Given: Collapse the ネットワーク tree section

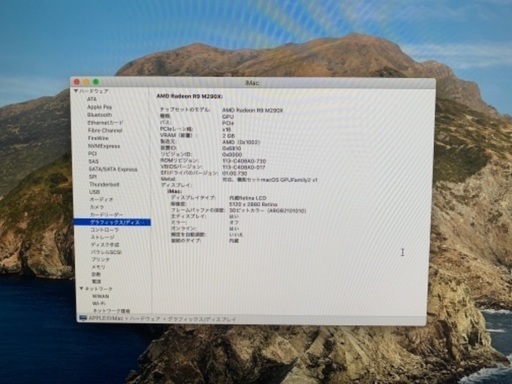Looking at the screenshot, I should tap(82, 289).
